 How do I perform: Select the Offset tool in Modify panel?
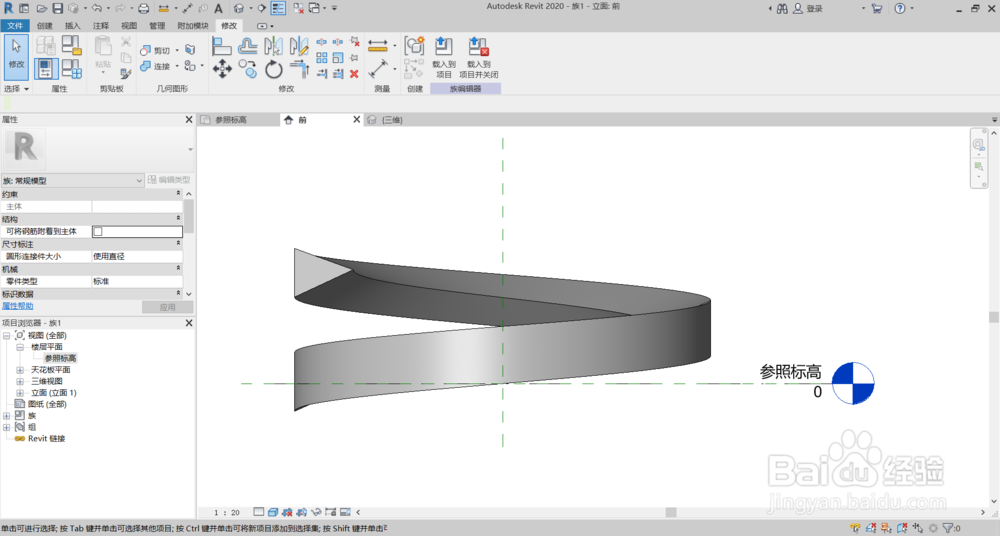pyautogui.click(x=247, y=46)
